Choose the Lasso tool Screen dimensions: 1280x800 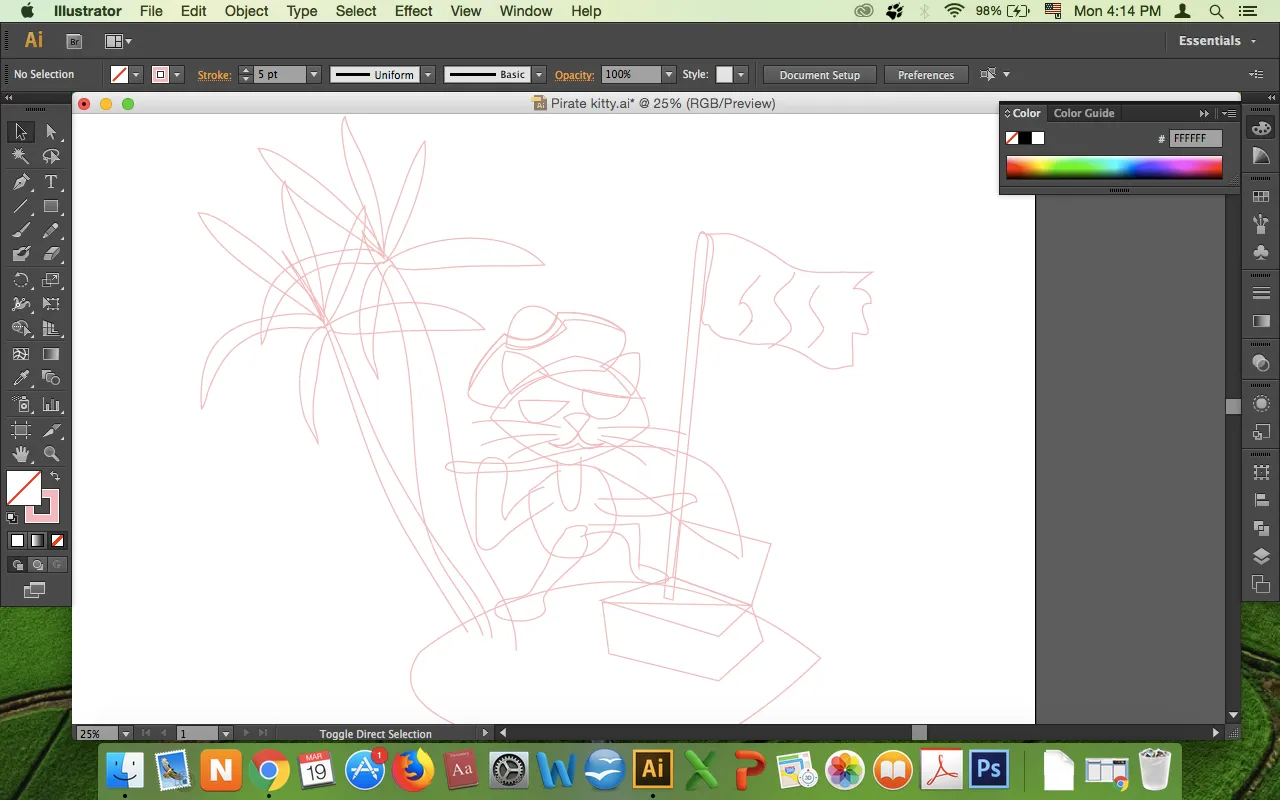pos(52,157)
